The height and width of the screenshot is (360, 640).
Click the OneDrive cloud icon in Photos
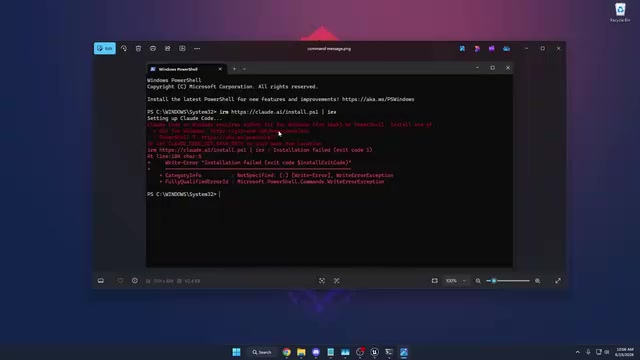click(506, 49)
